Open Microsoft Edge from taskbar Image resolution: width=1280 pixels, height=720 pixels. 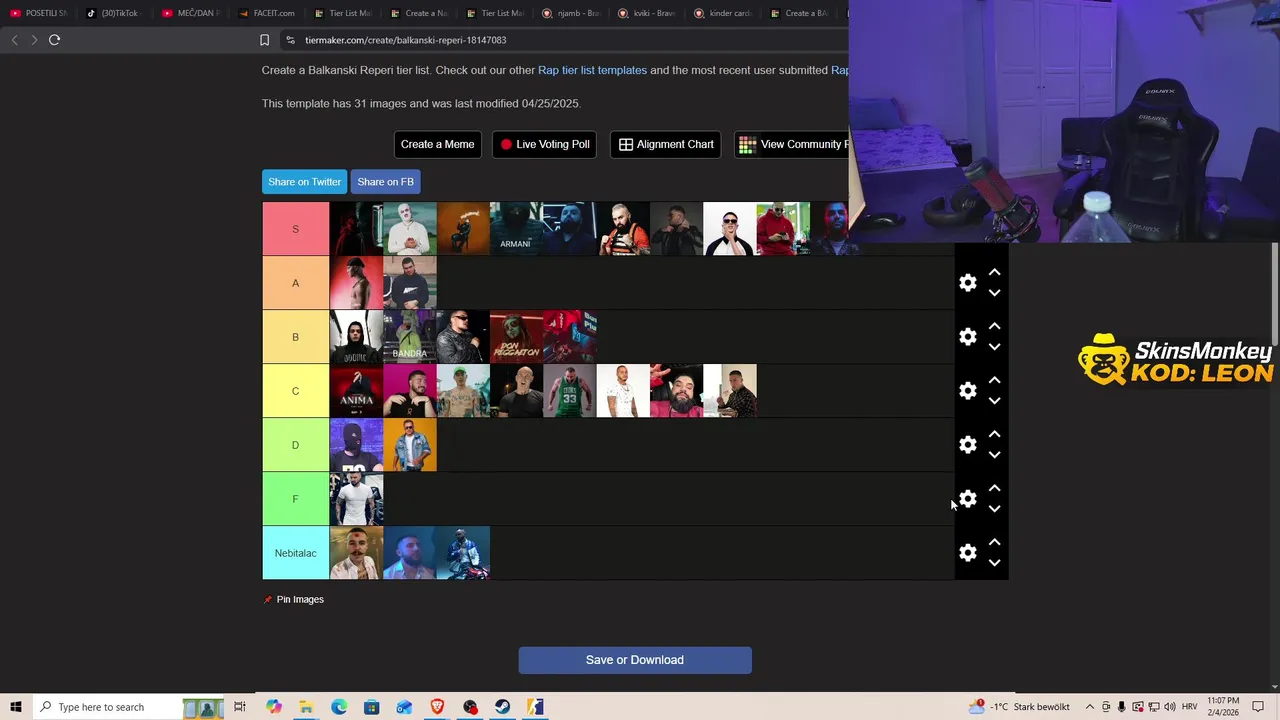[339, 707]
